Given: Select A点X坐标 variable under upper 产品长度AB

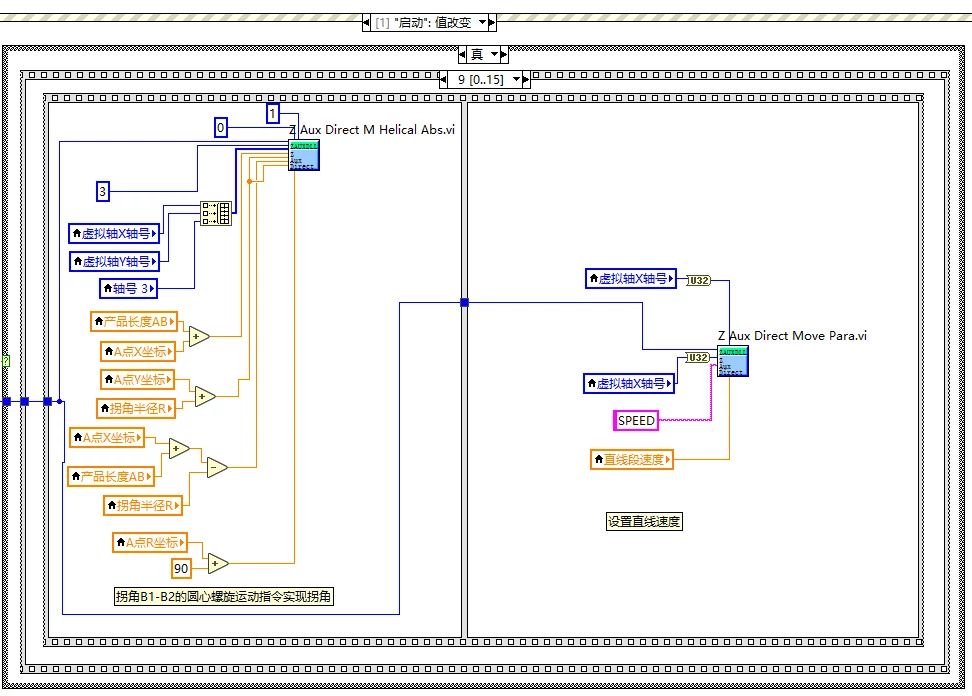Looking at the screenshot, I should [x=138, y=351].
